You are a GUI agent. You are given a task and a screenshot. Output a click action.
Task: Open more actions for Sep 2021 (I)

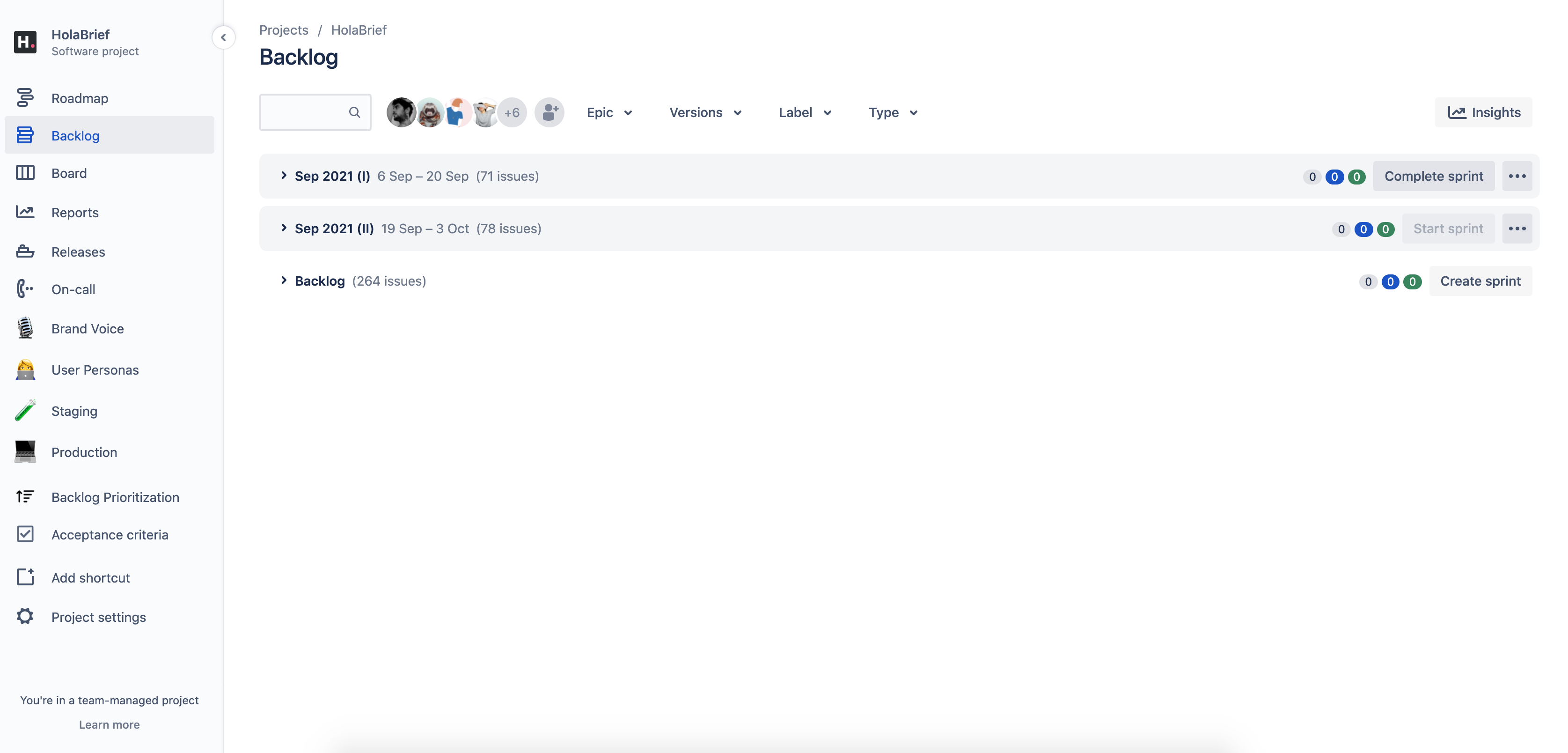(1517, 176)
